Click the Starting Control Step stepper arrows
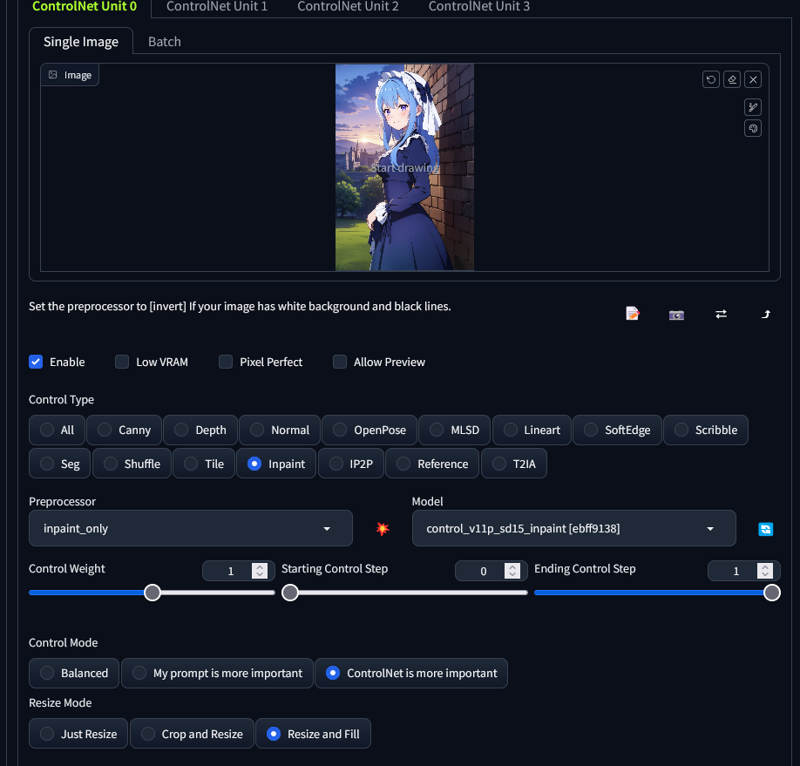This screenshot has width=800, height=766. 512,571
